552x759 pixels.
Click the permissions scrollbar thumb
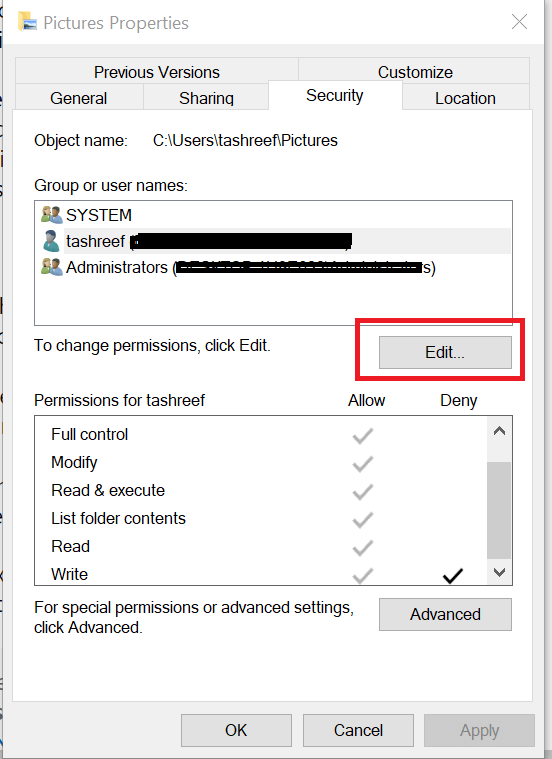point(499,510)
